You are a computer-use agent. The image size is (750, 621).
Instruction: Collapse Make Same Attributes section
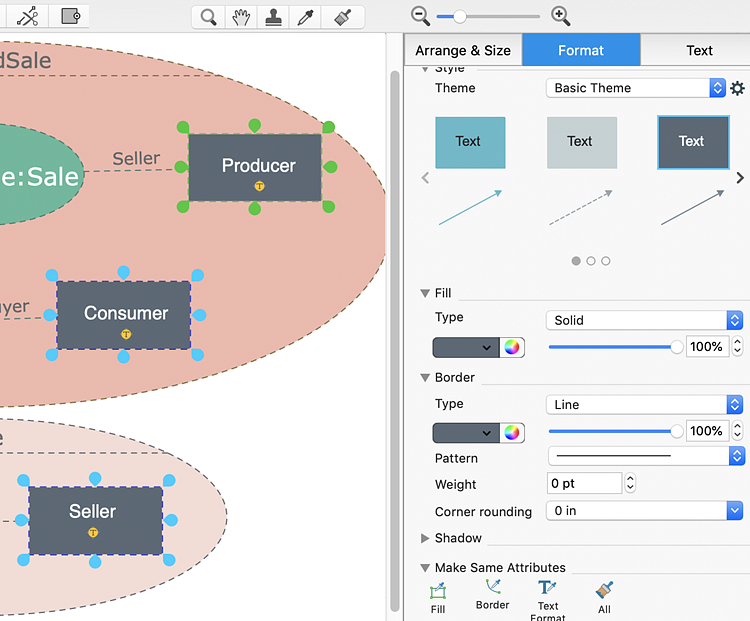(x=425, y=568)
